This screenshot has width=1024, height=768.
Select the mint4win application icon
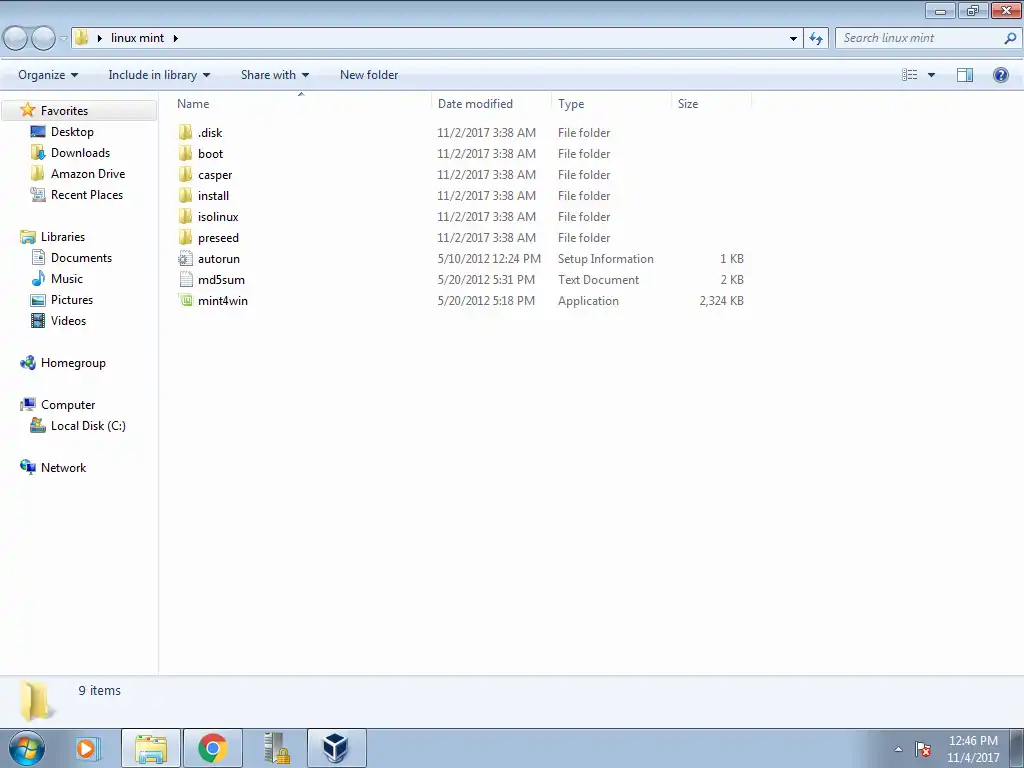tap(186, 300)
